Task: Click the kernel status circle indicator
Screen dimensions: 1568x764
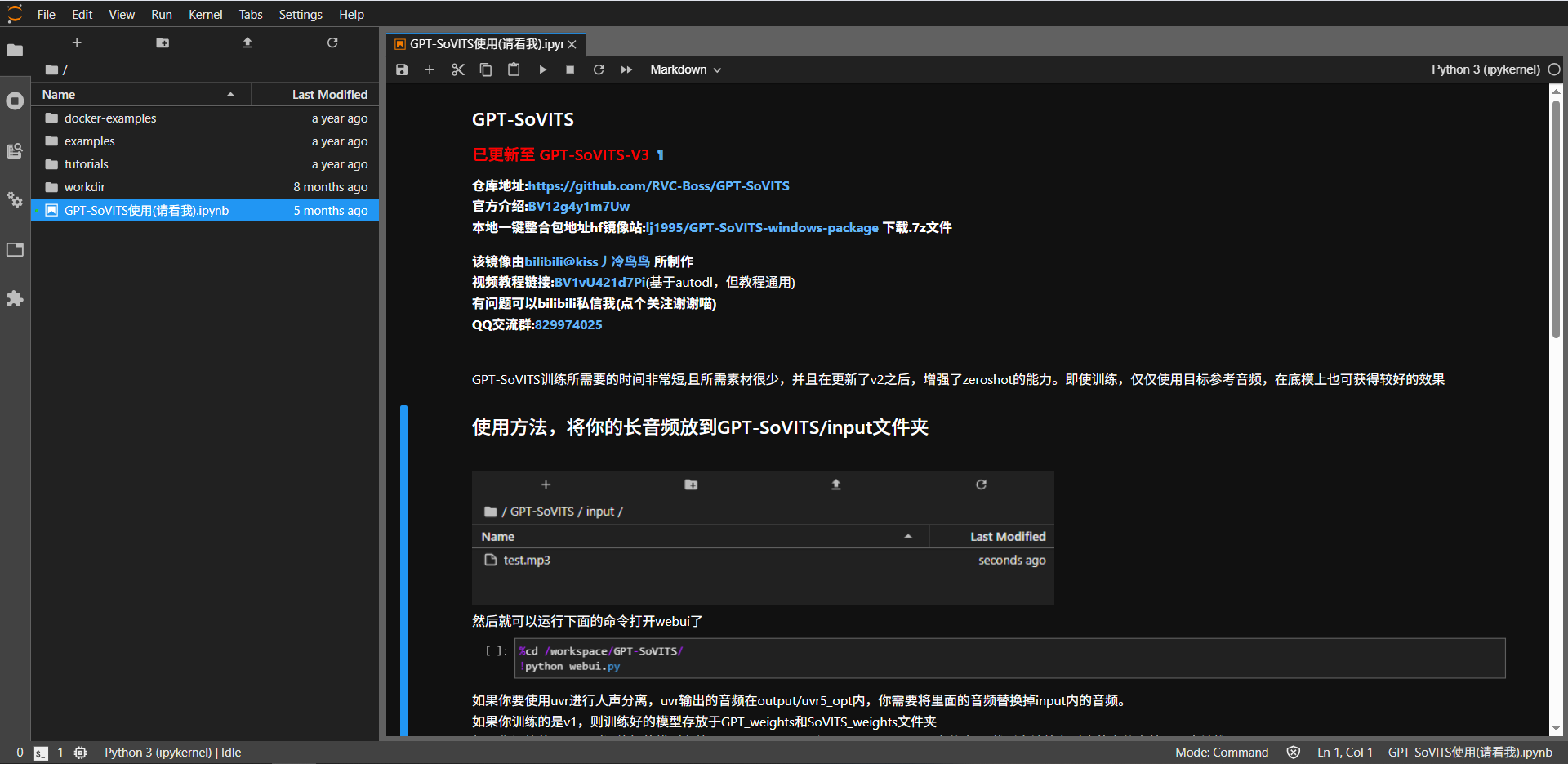Action: click(1554, 69)
